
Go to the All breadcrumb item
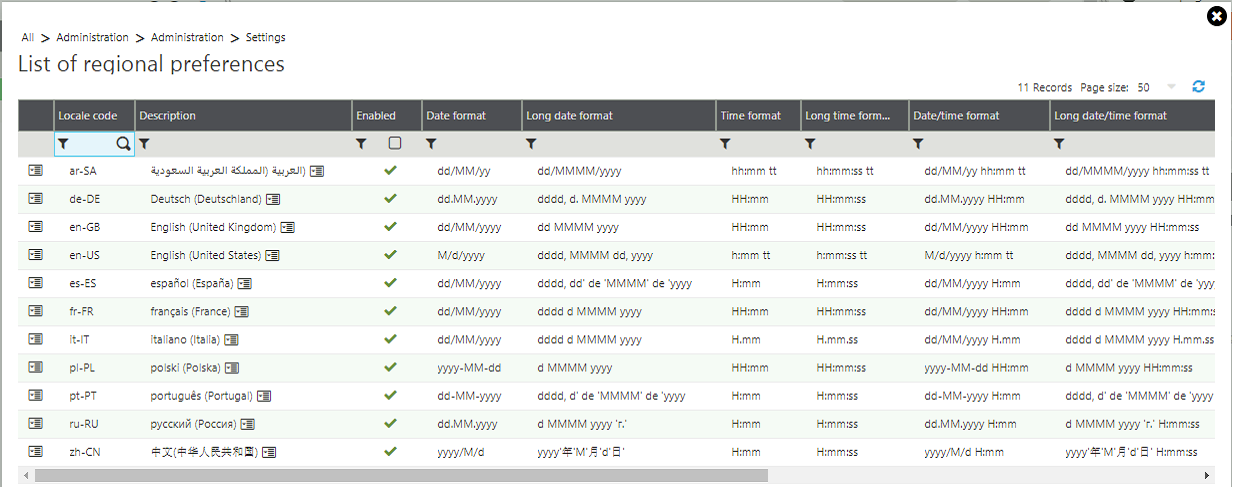(x=28, y=38)
